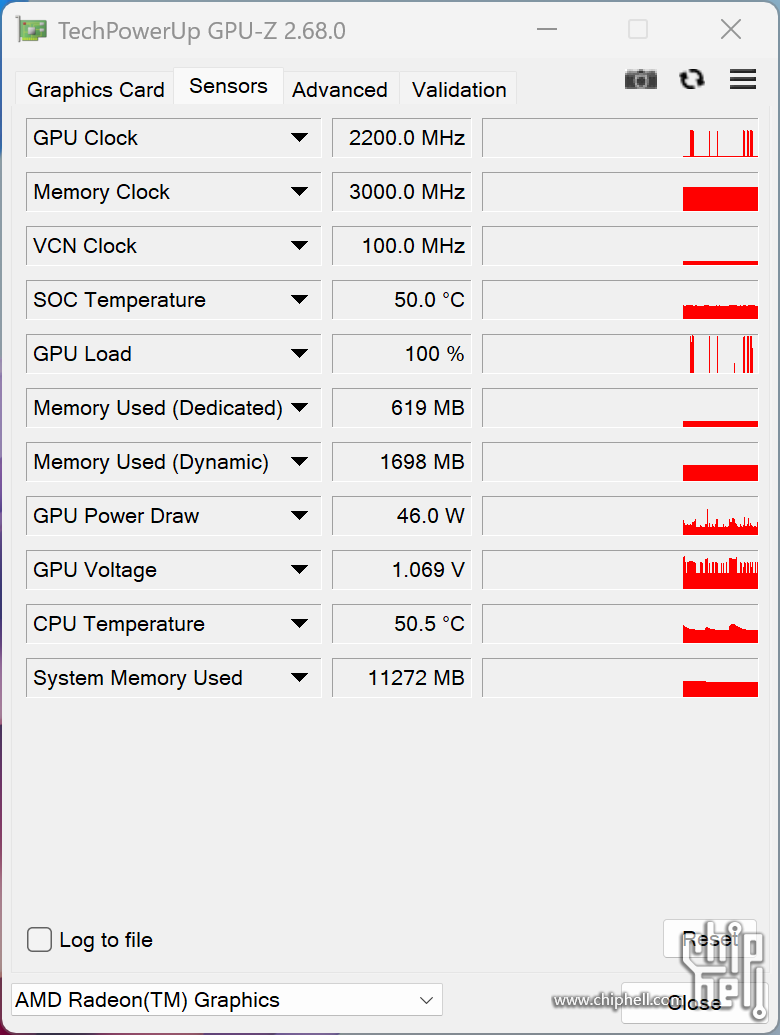
Task: Click the GPU Load history graph
Action: coord(620,354)
